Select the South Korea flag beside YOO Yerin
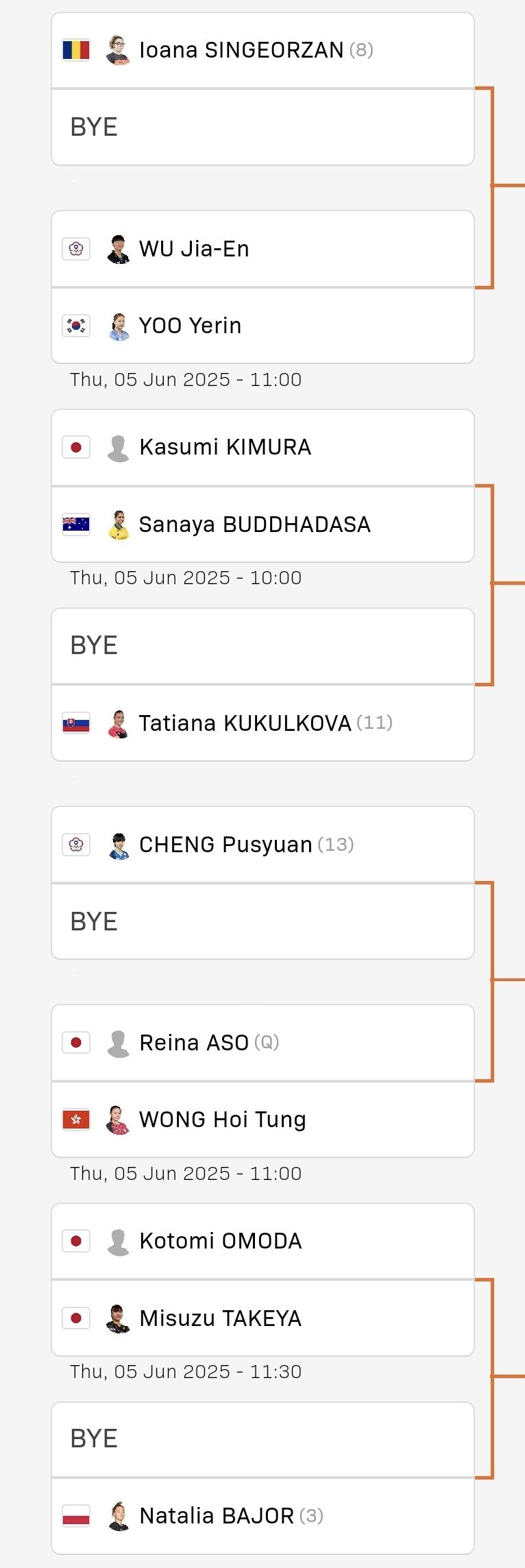Screen dimensions: 525x1568 click(x=76, y=325)
